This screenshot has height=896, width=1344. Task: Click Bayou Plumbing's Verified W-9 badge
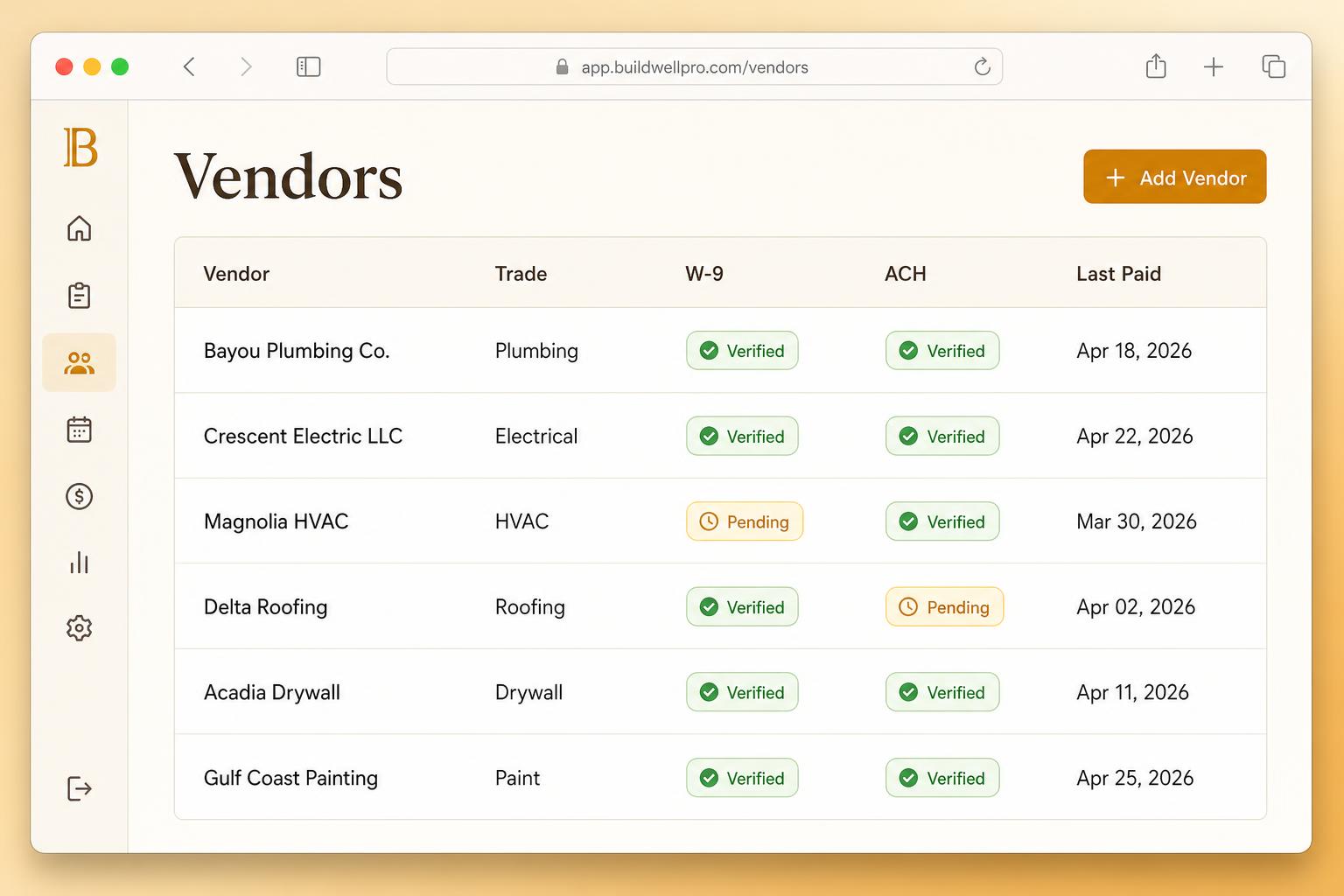(742, 350)
